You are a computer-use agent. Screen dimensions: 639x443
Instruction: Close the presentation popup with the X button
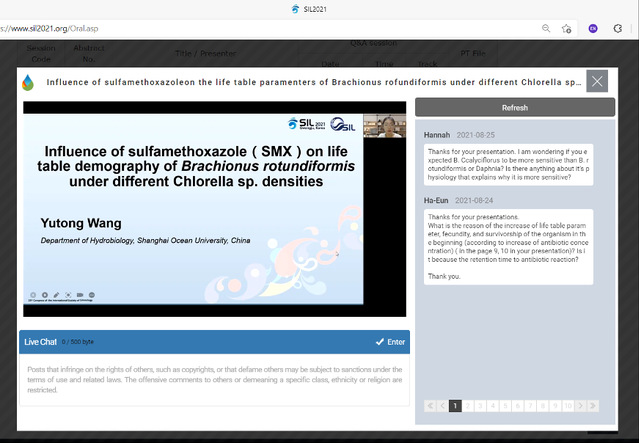597,81
